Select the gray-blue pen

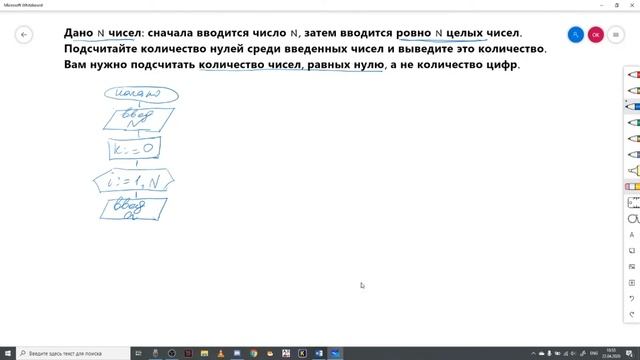[x=633, y=154]
